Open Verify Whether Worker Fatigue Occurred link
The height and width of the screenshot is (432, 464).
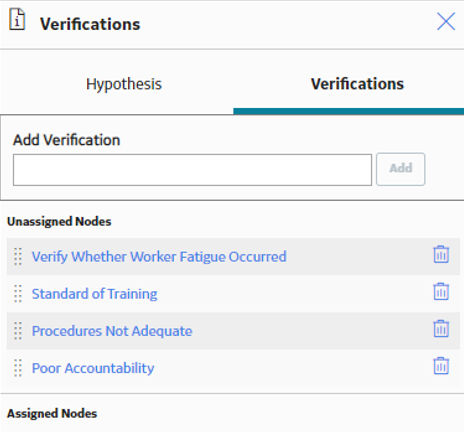[159, 257]
